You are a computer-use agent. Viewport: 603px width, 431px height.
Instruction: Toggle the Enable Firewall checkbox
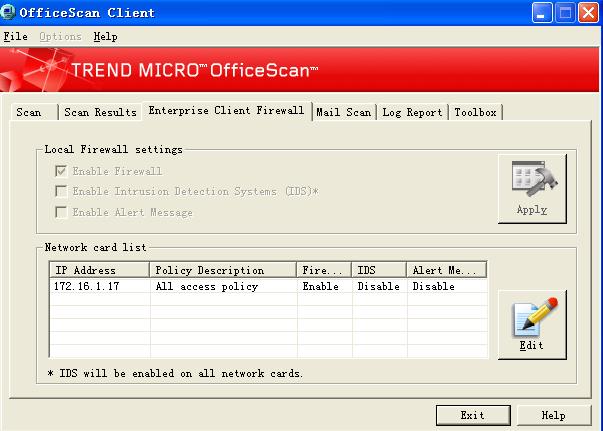(x=61, y=171)
